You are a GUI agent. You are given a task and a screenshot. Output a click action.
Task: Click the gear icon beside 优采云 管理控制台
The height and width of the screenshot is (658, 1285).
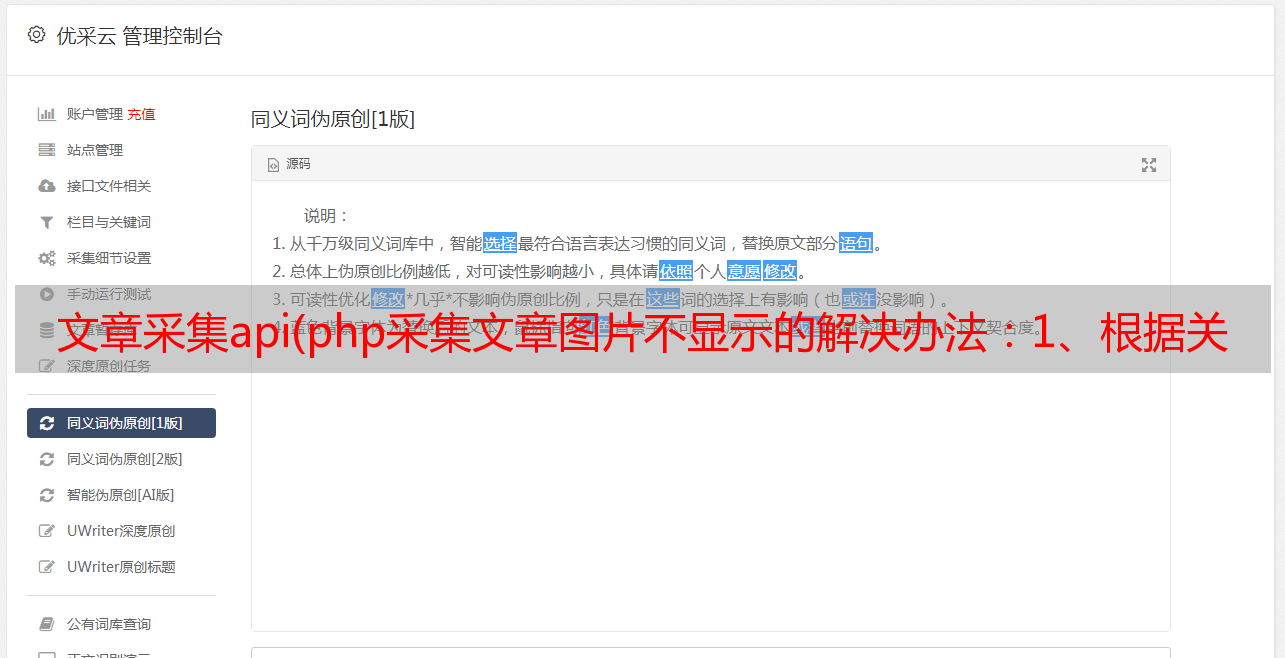click(x=36, y=35)
